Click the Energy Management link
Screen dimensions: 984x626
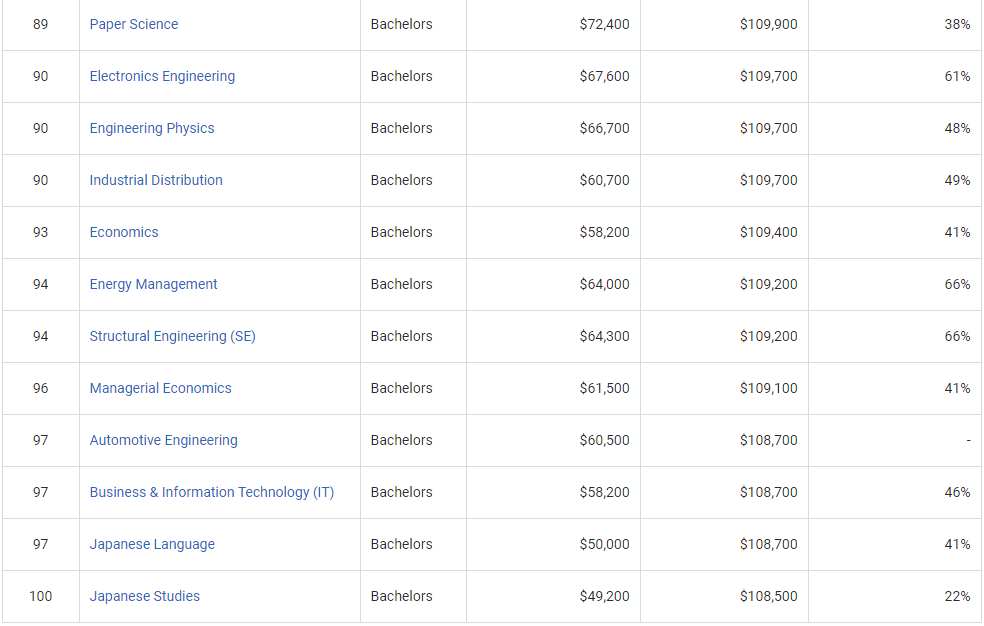point(153,284)
